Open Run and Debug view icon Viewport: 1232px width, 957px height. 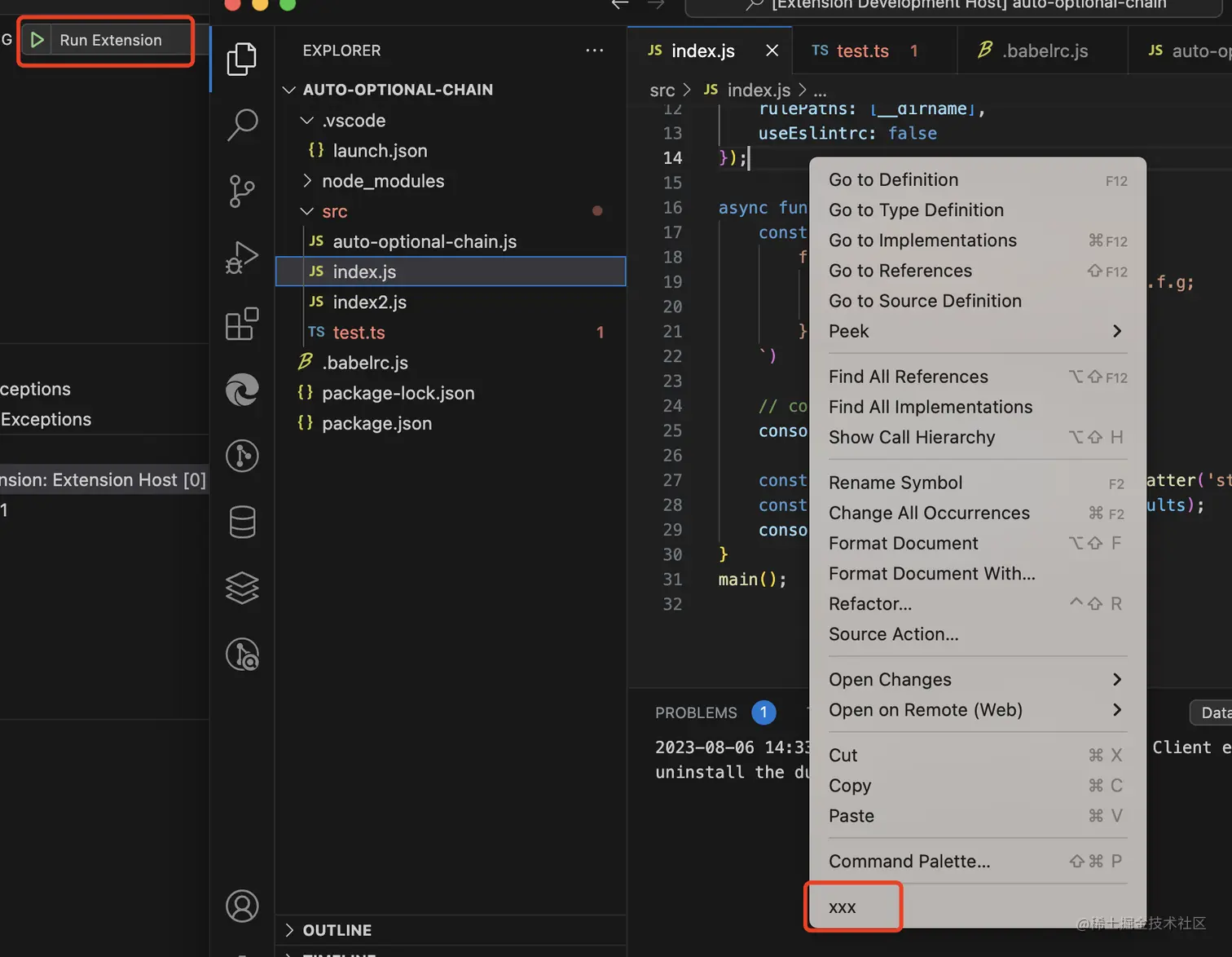(x=242, y=258)
